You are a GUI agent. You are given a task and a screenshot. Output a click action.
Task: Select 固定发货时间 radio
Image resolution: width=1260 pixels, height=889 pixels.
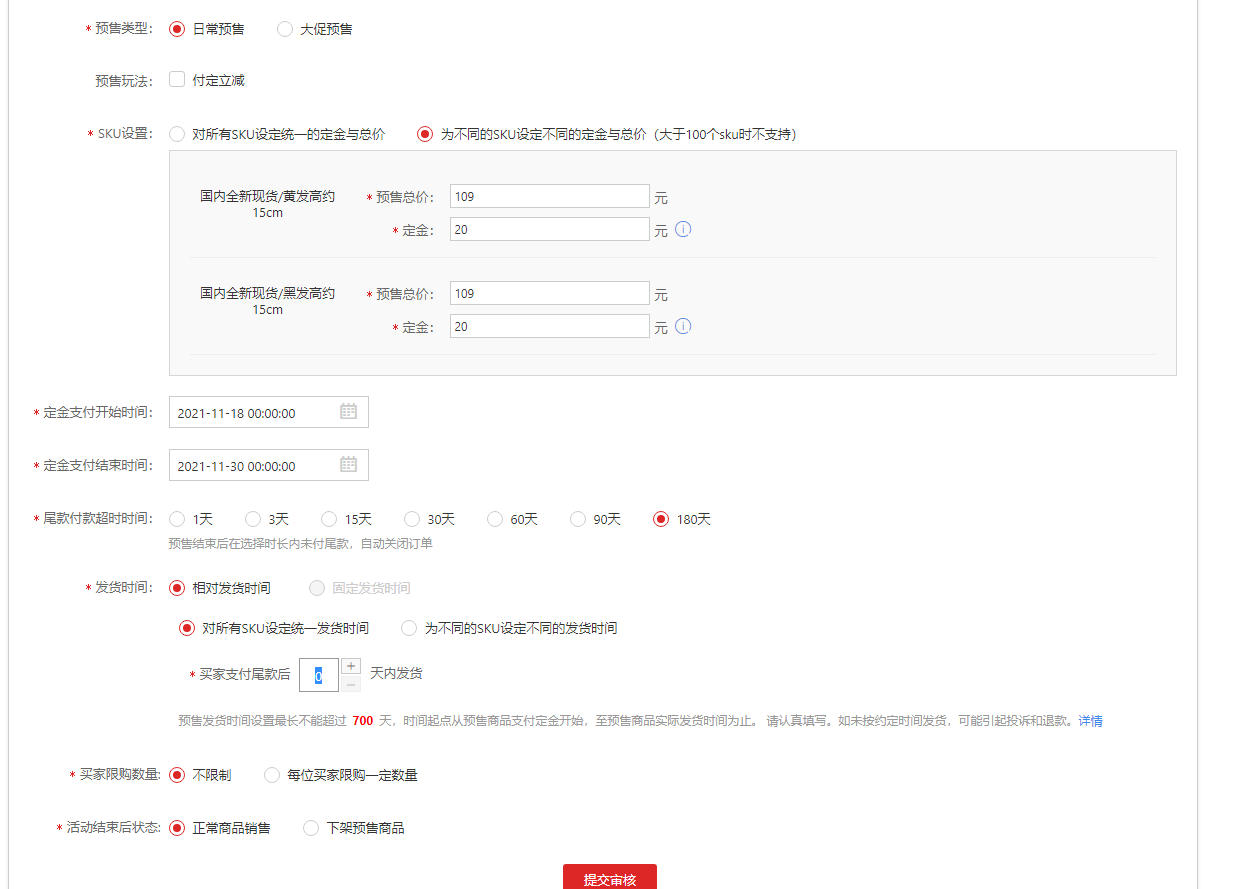[x=317, y=587]
